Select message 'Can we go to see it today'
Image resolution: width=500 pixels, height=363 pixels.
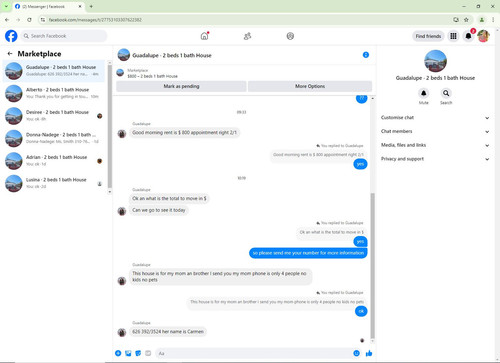[159, 210]
